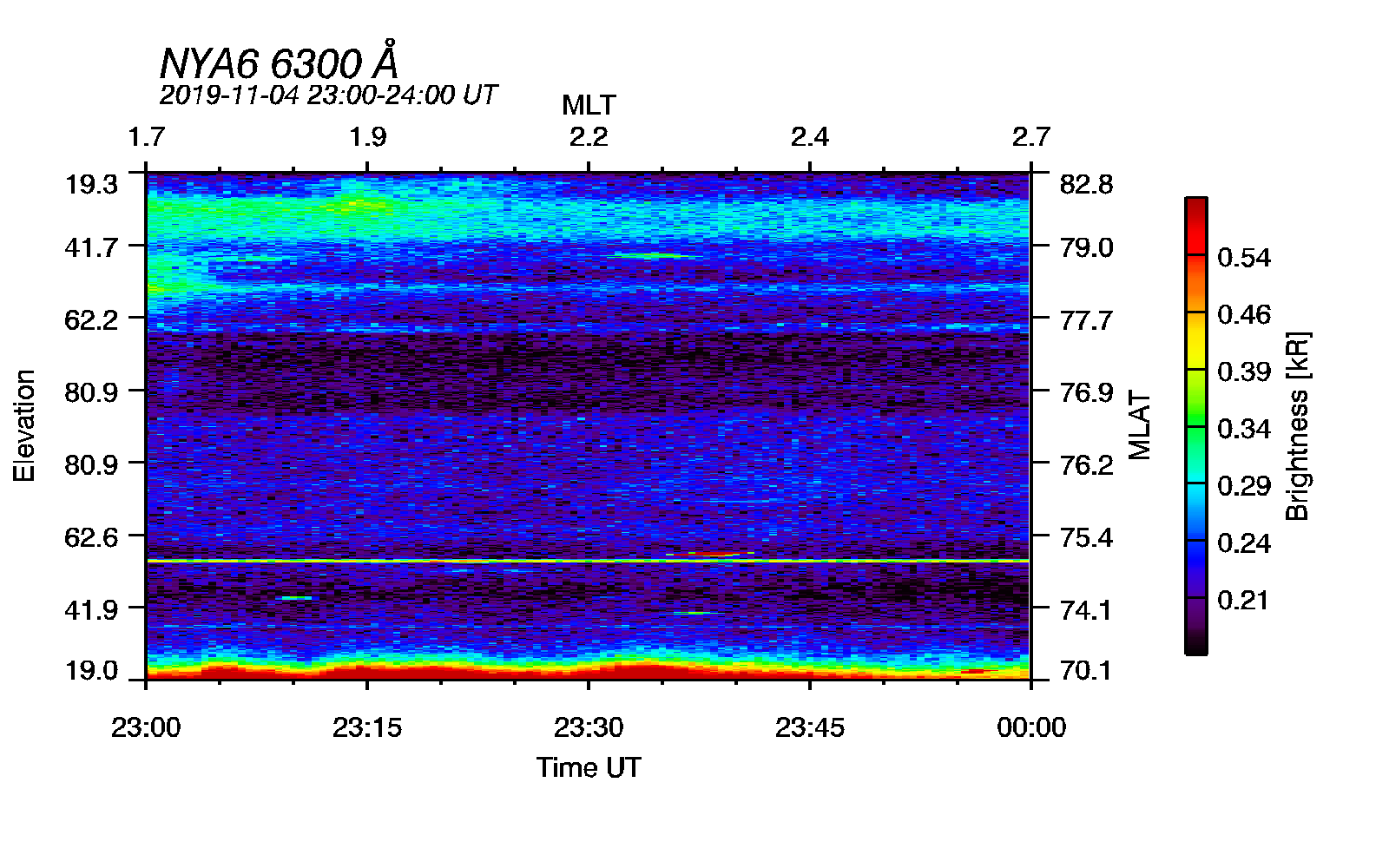Screen dimensions: 1389x868
Task: Click MLAT tick value 74.1
Action: coord(1086,609)
